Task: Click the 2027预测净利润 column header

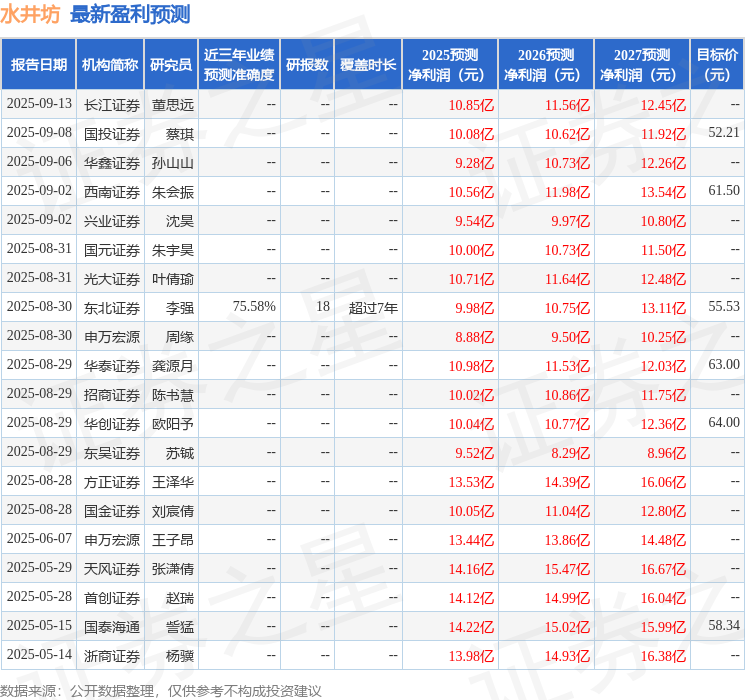Action: tap(642, 65)
